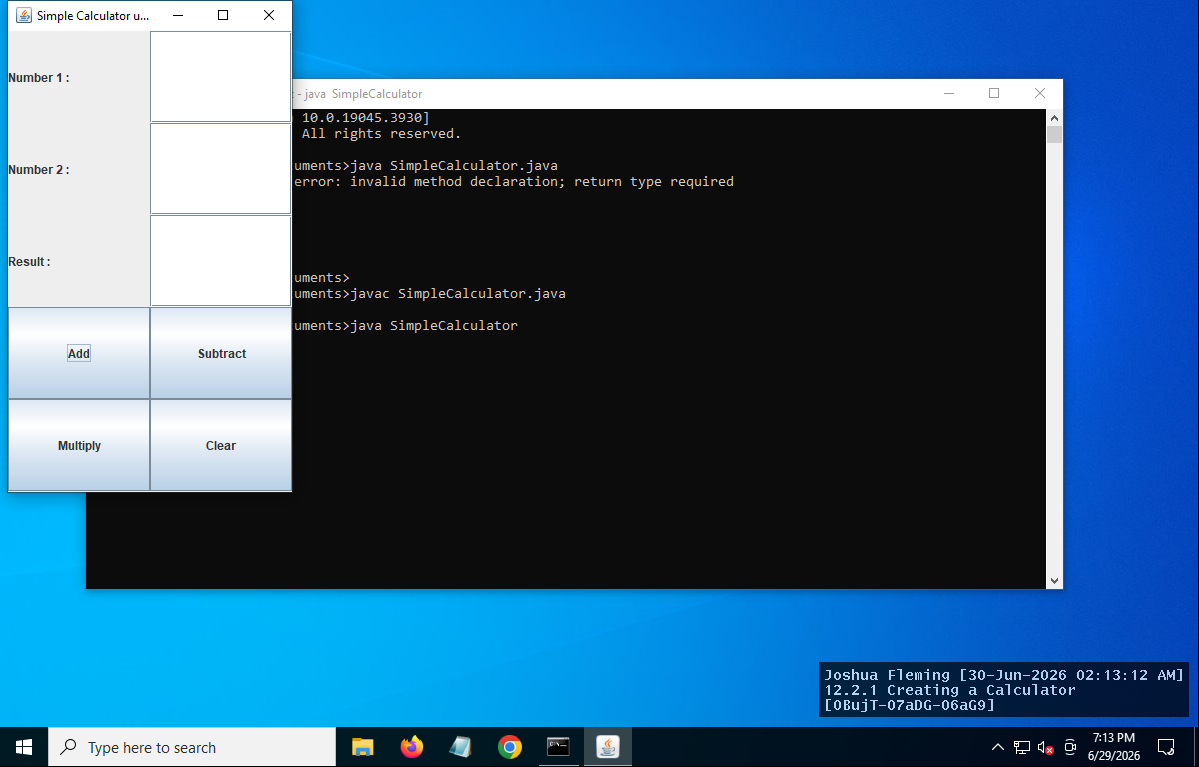This screenshot has height=767, width=1199.
Task: Click into the Result text field
Action: coord(220,261)
